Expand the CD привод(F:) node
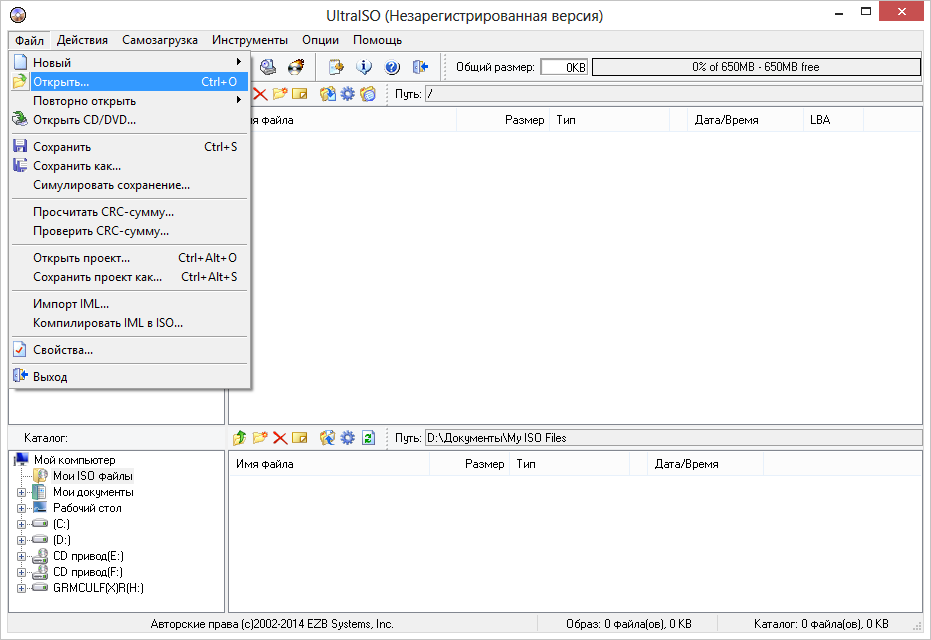Image resolution: width=931 pixels, height=640 pixels. tap(21, 572)
